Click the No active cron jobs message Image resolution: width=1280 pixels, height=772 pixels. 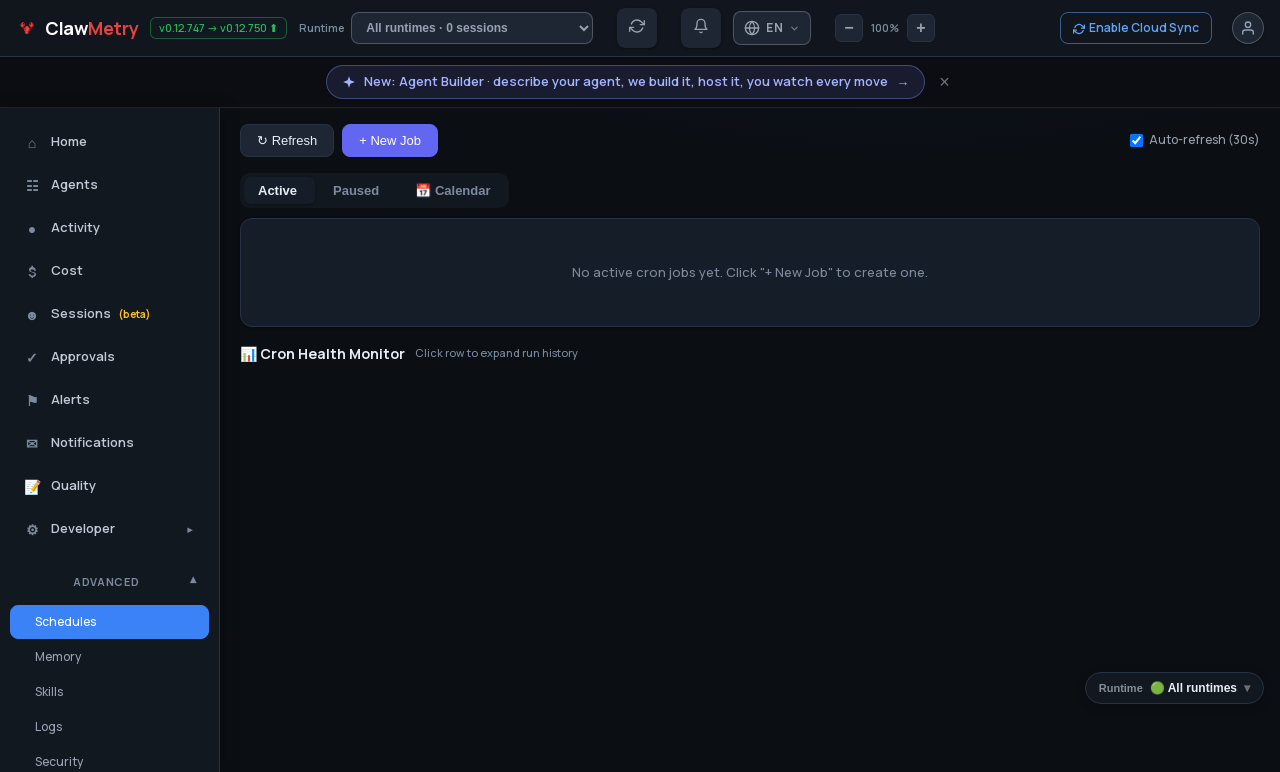click(750, 272)
